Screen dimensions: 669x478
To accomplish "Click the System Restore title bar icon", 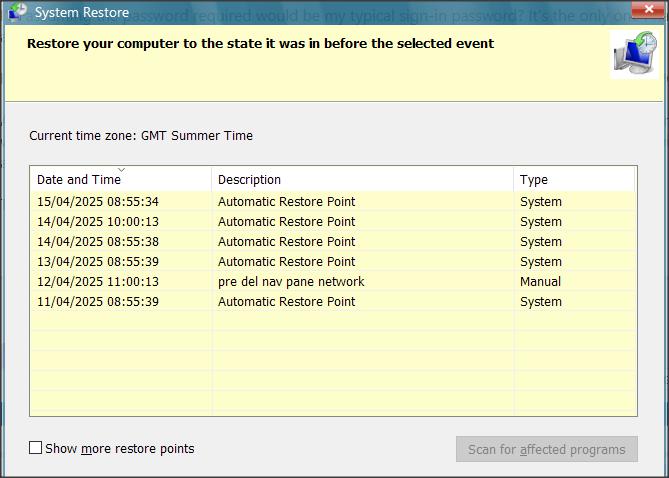I will (x=17, y=12).
